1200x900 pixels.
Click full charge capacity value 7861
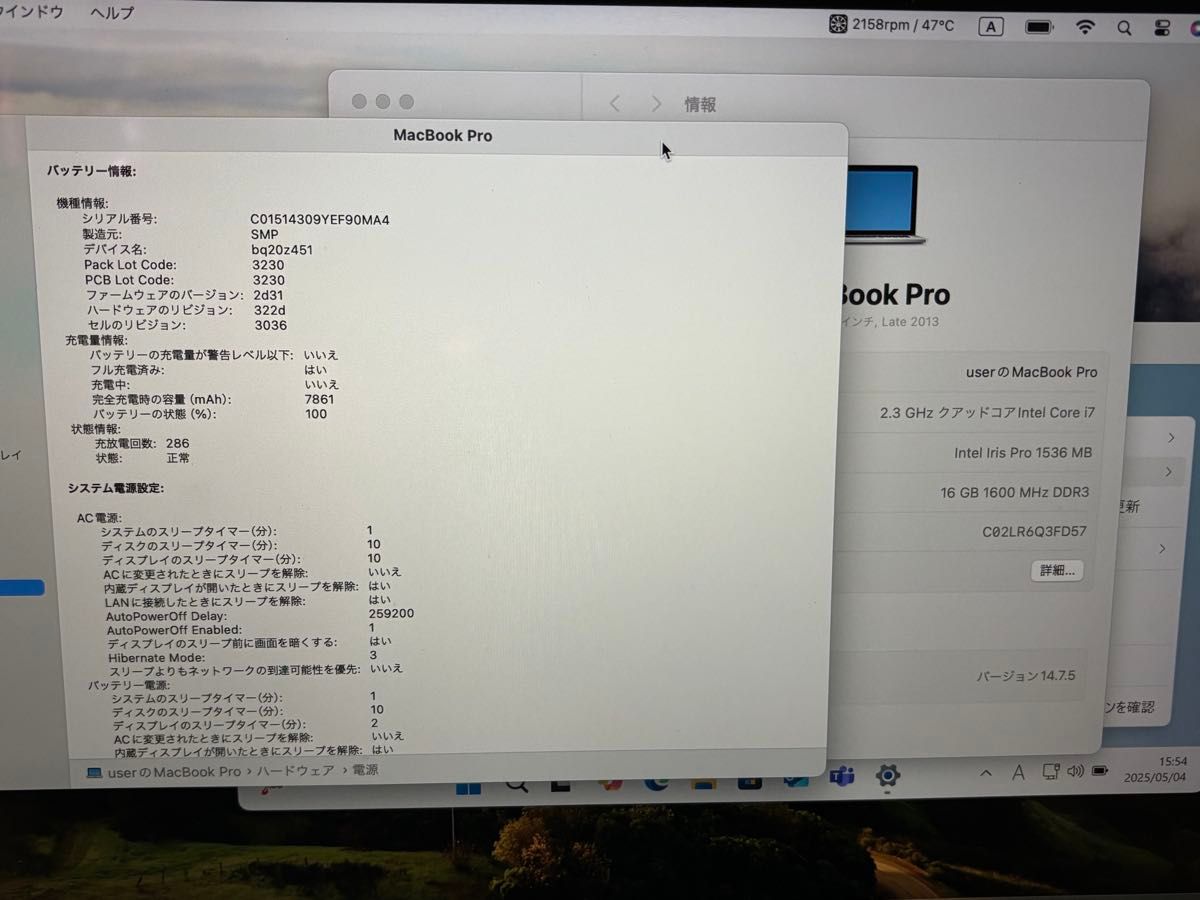(319, 399)
